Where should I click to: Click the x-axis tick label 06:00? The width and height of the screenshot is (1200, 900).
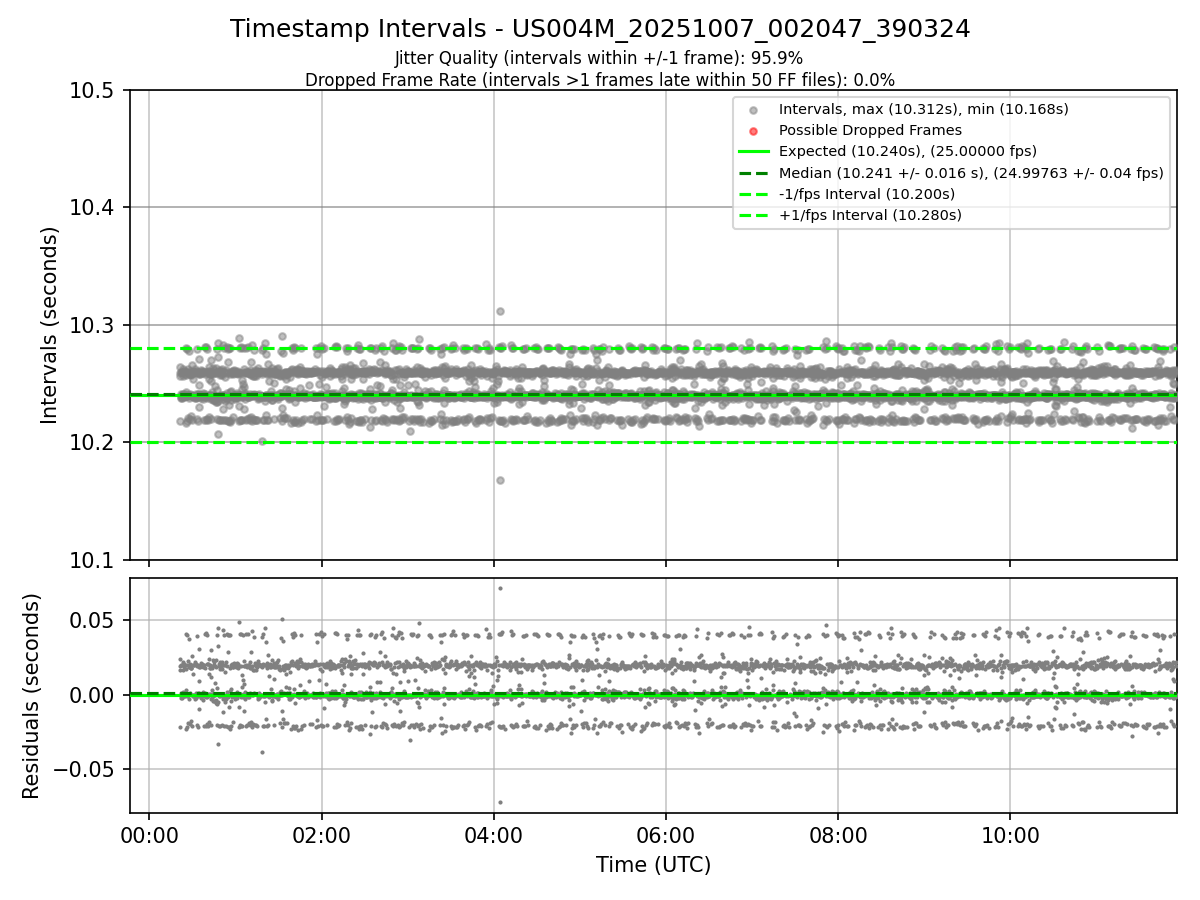coord(665,834)
